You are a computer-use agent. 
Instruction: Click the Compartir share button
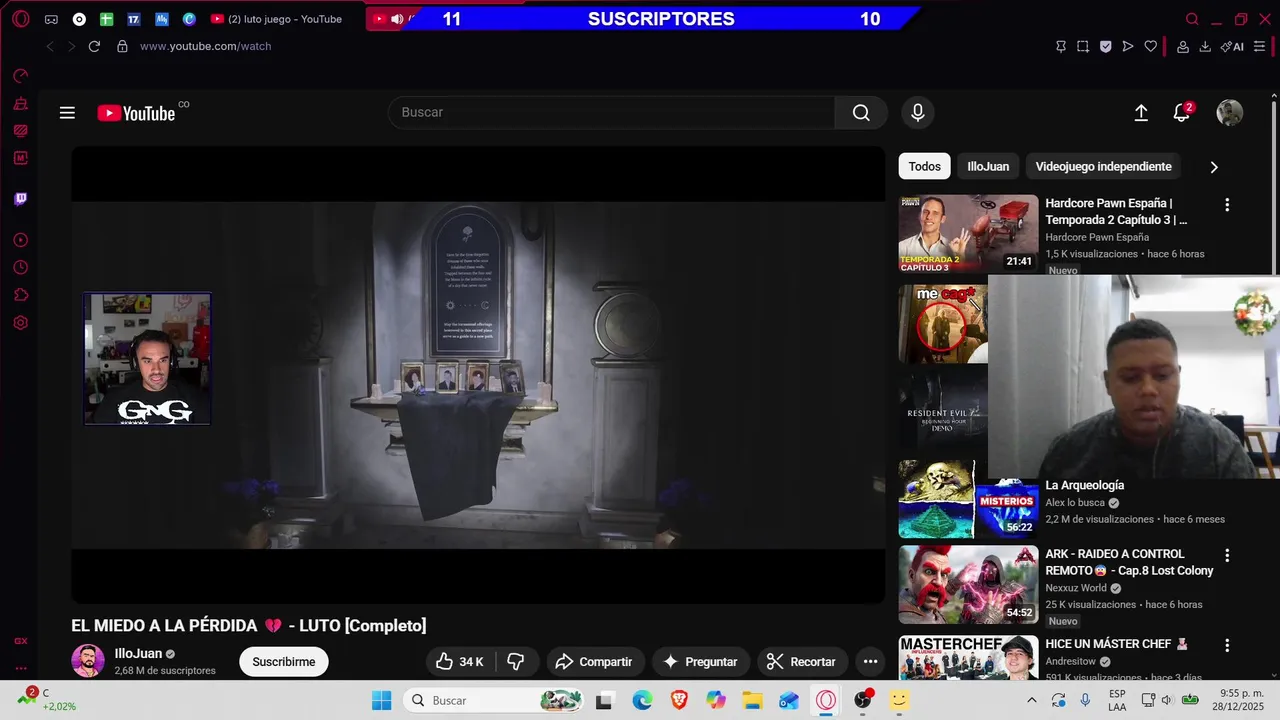(x=594, y=661)
